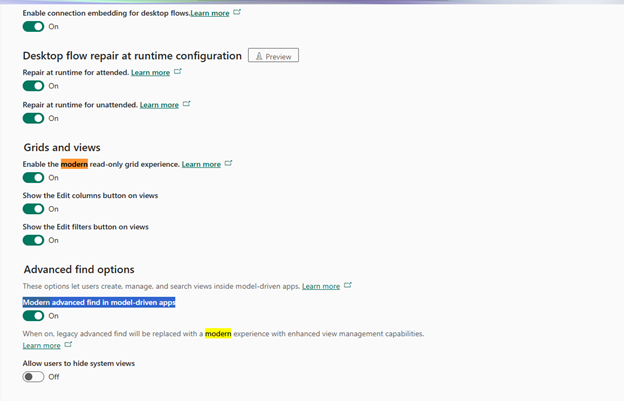
Task: Switch off Modern advanced find toggle
Action: tap(33, 316)
